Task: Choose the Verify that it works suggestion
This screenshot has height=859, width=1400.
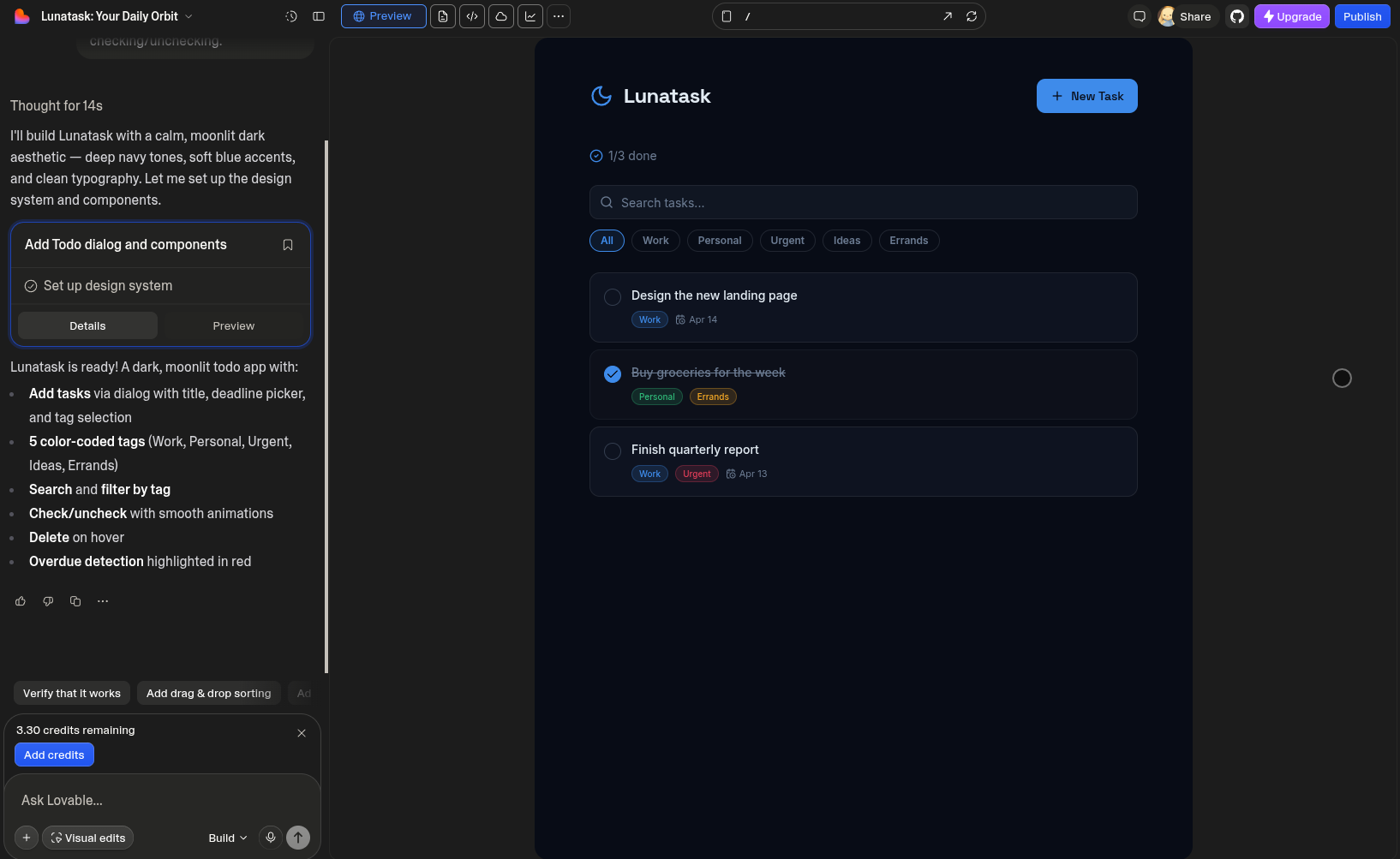Action: pyautogui.click(x=72, y=693)
